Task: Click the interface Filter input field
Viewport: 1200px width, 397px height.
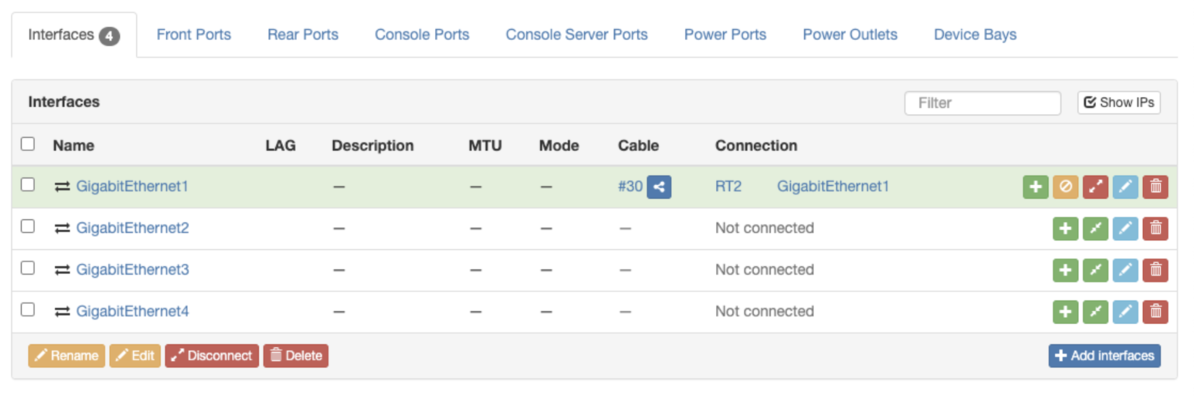Action: point(983,102)
